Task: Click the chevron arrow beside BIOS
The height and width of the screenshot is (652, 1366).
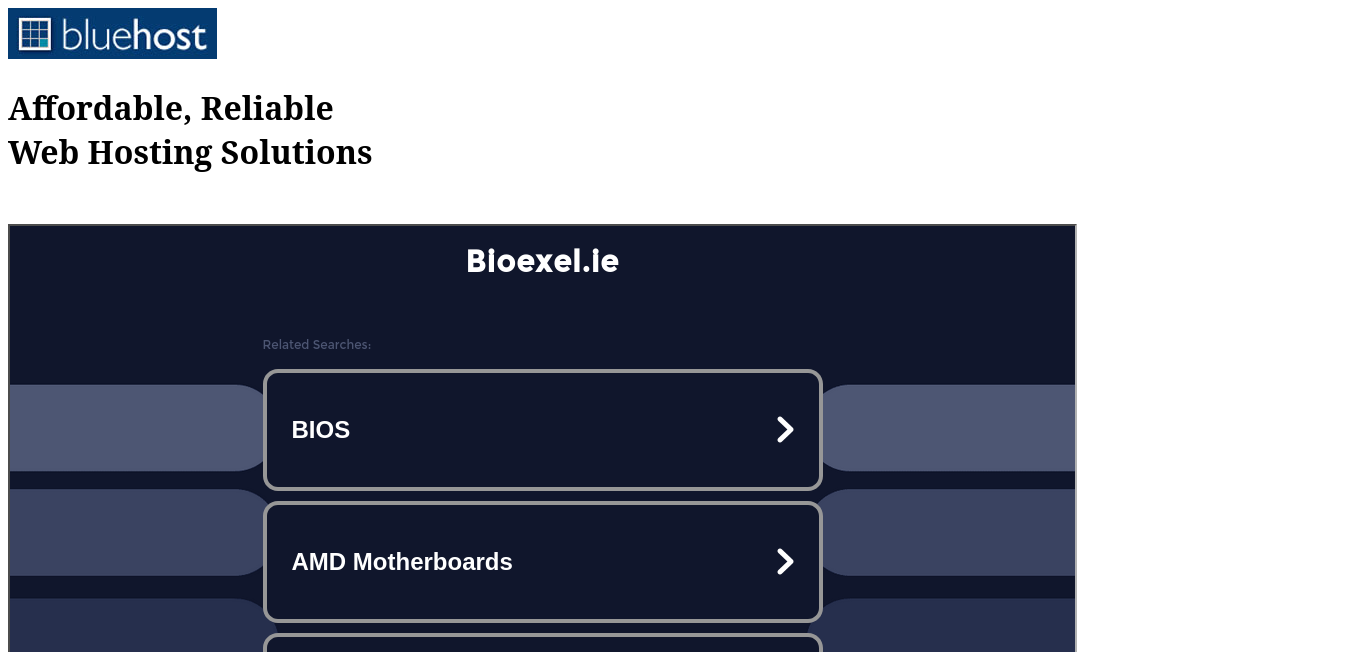Action: (x=785, y=430)
